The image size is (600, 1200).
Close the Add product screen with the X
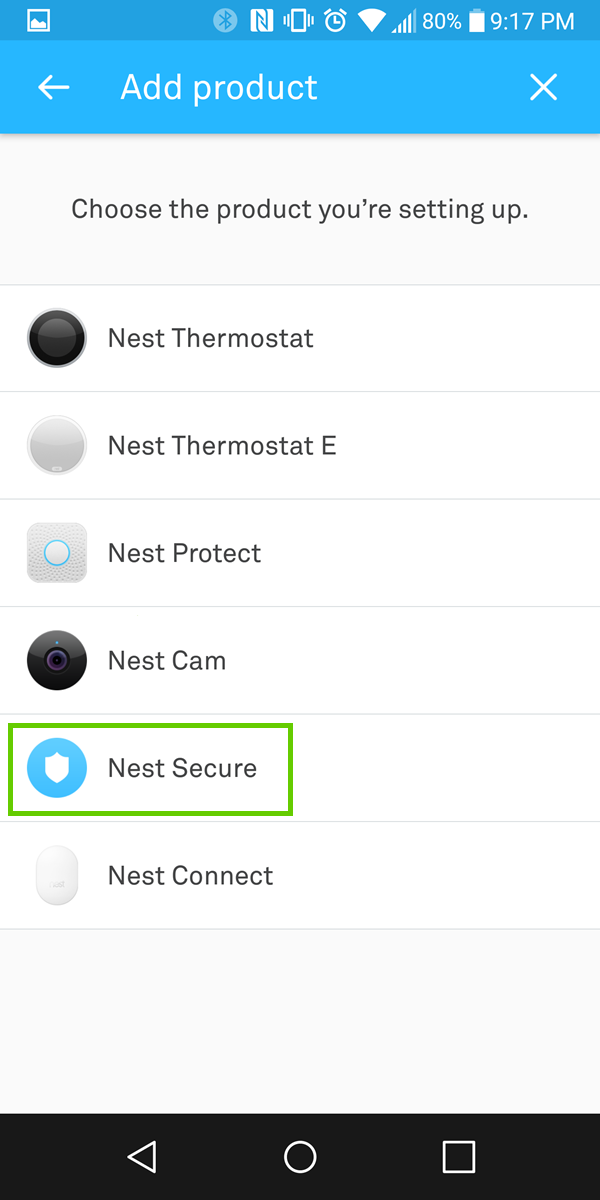pos(543,87)
